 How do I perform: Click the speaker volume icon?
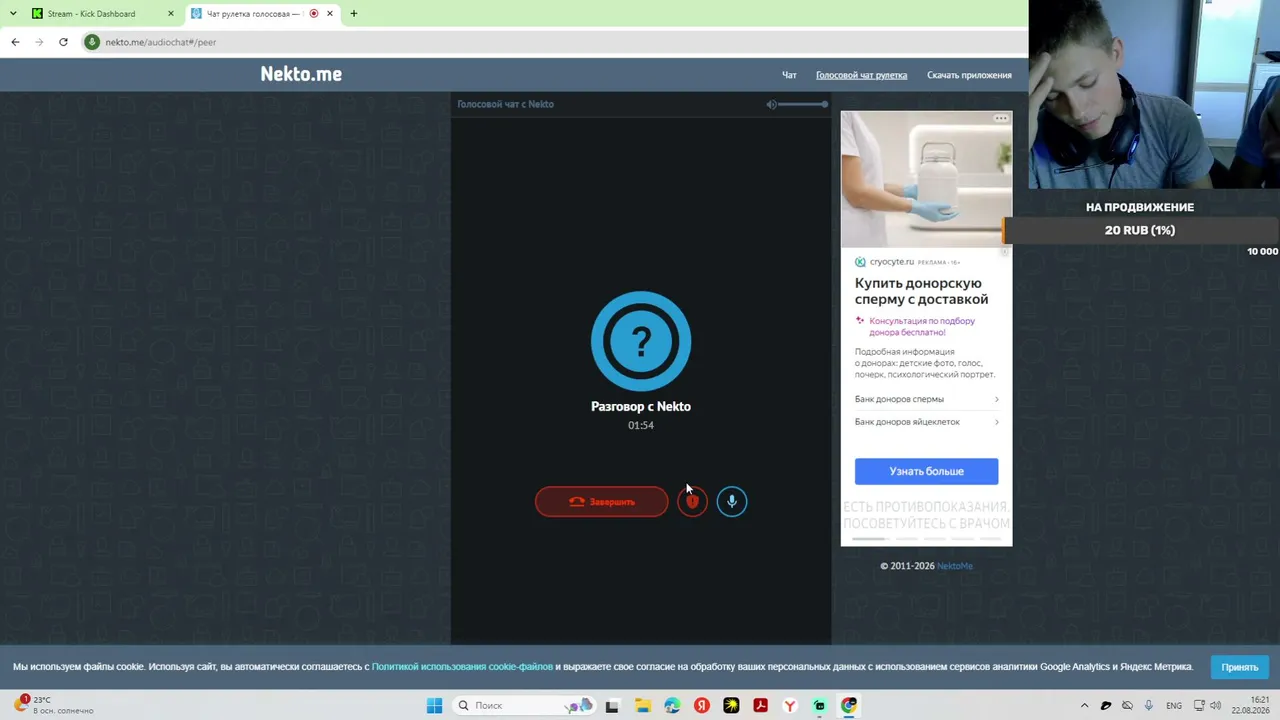coord(771,104)
